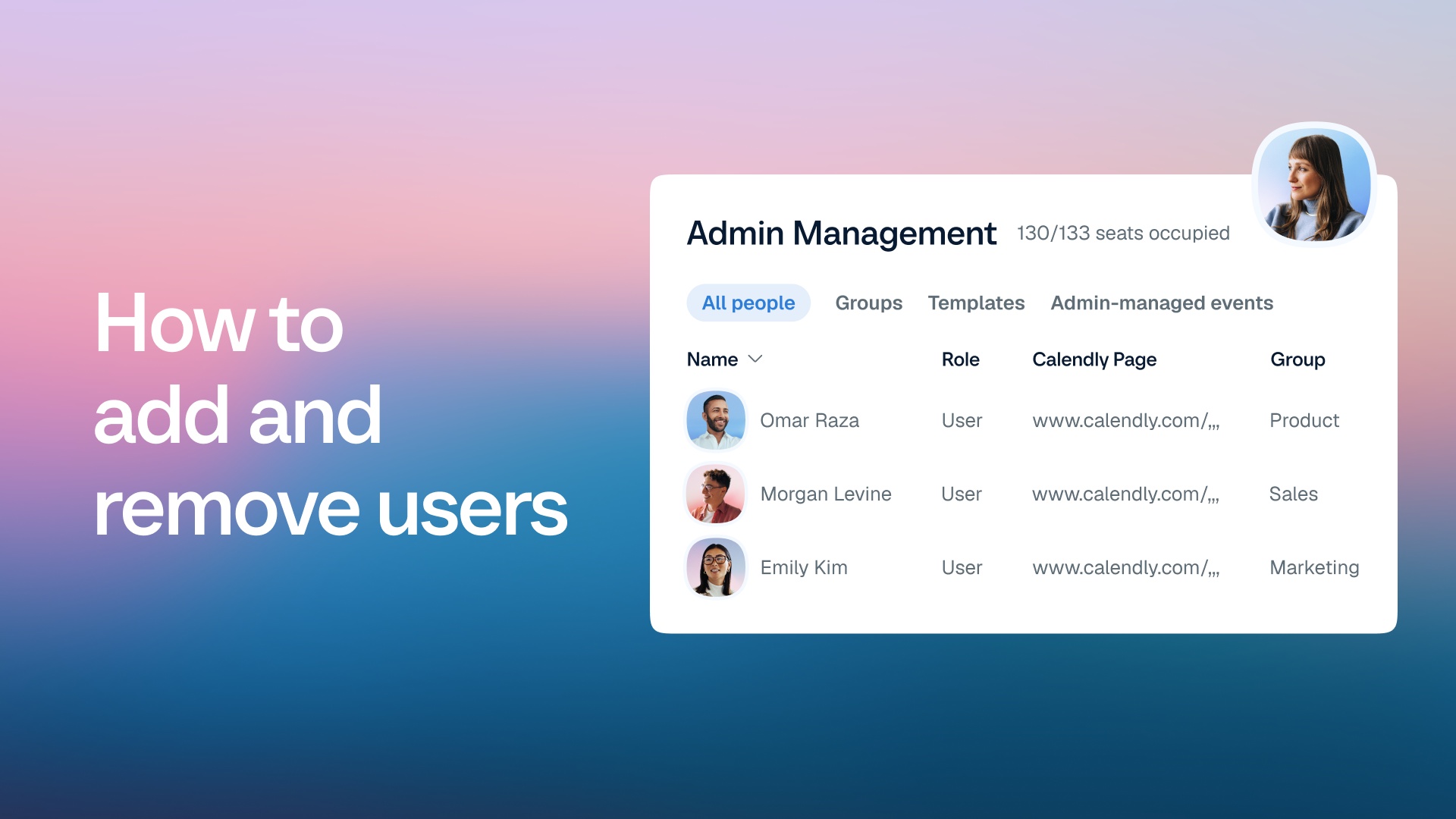The width and height of the screenshot is (1456, 819).
Task: Select the name Emily Kim
Action: tap(804, 567)
